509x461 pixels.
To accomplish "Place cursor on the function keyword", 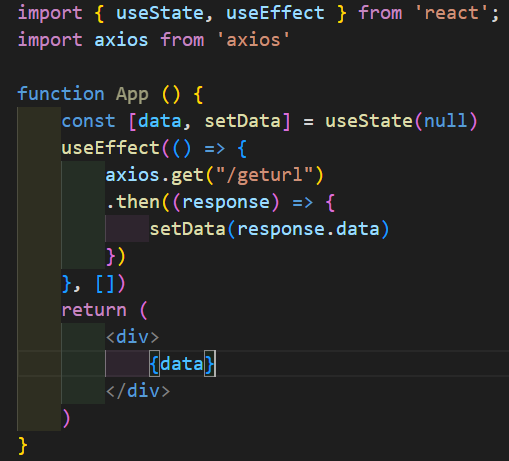I will pyautogui.click(x=61, y=94).
